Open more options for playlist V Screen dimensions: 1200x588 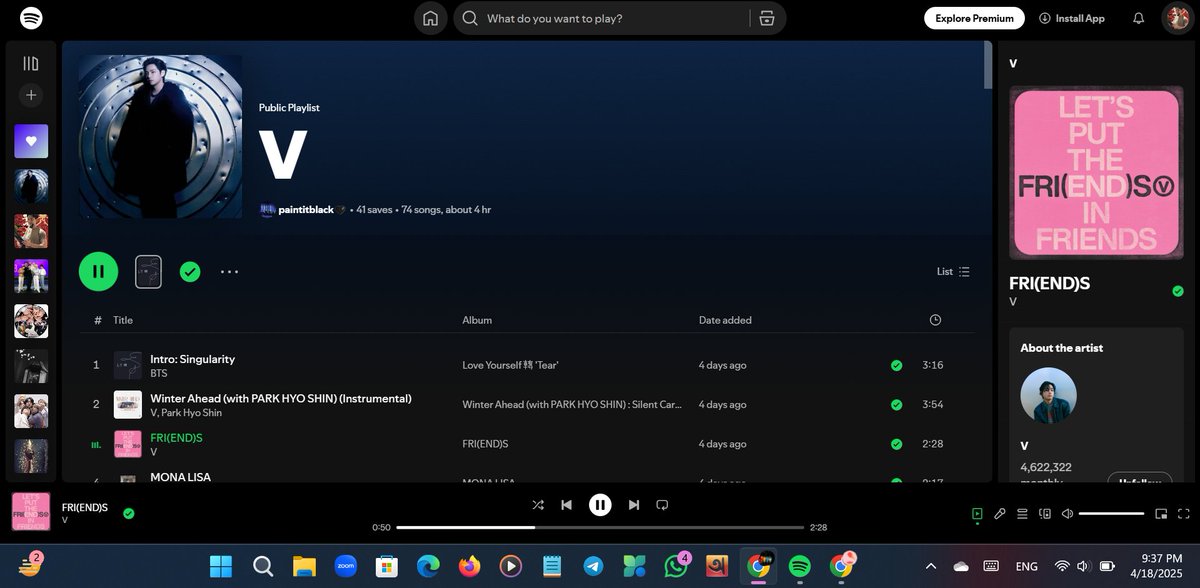click(229, 271)
